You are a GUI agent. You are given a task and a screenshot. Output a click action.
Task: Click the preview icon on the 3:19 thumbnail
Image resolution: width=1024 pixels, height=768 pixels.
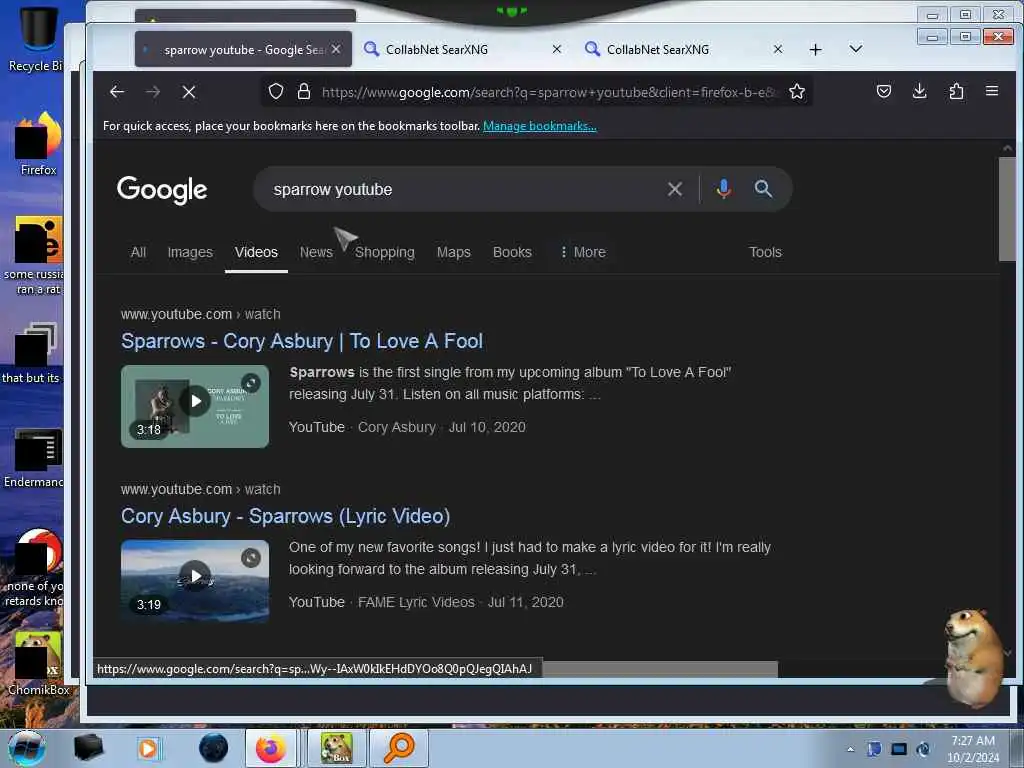click(251, 558)
